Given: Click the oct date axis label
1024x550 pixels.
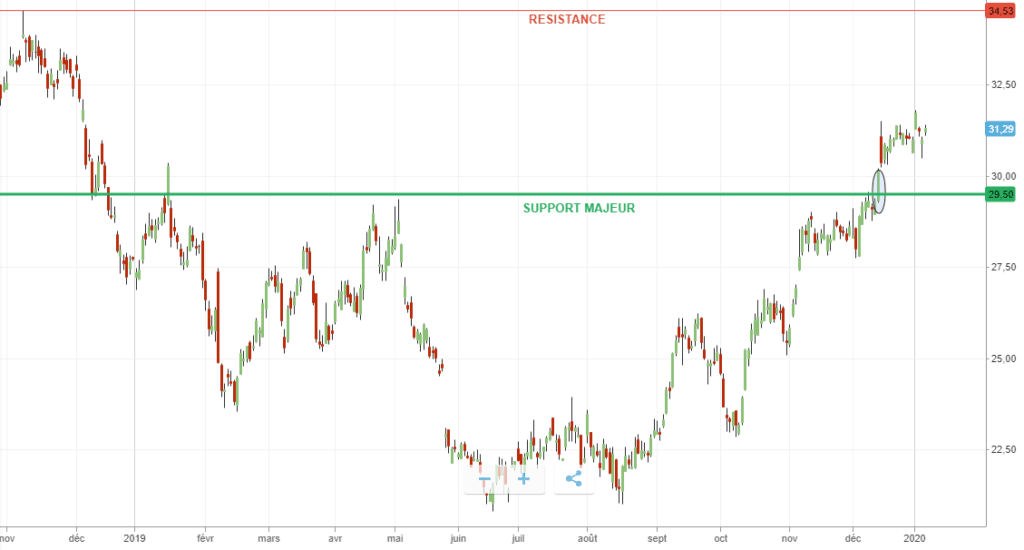Looking at the screenshot, I should tap(720, 539).
